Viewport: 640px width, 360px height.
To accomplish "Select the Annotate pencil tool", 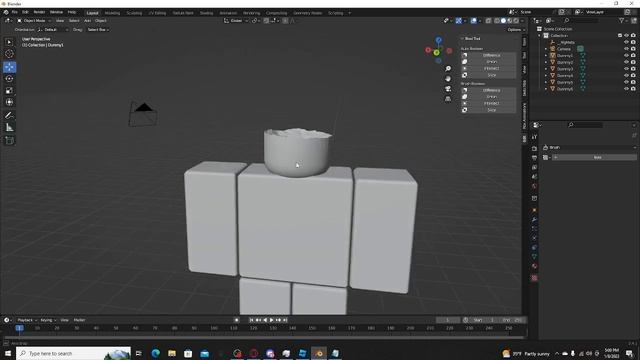I will [x=9, y=116].
